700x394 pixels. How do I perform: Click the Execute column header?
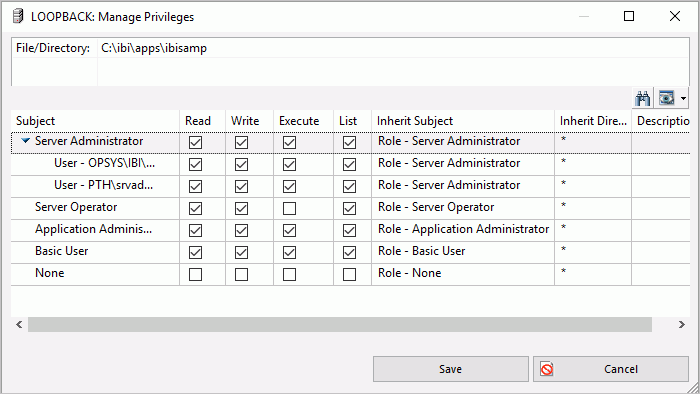coord(304,121)
